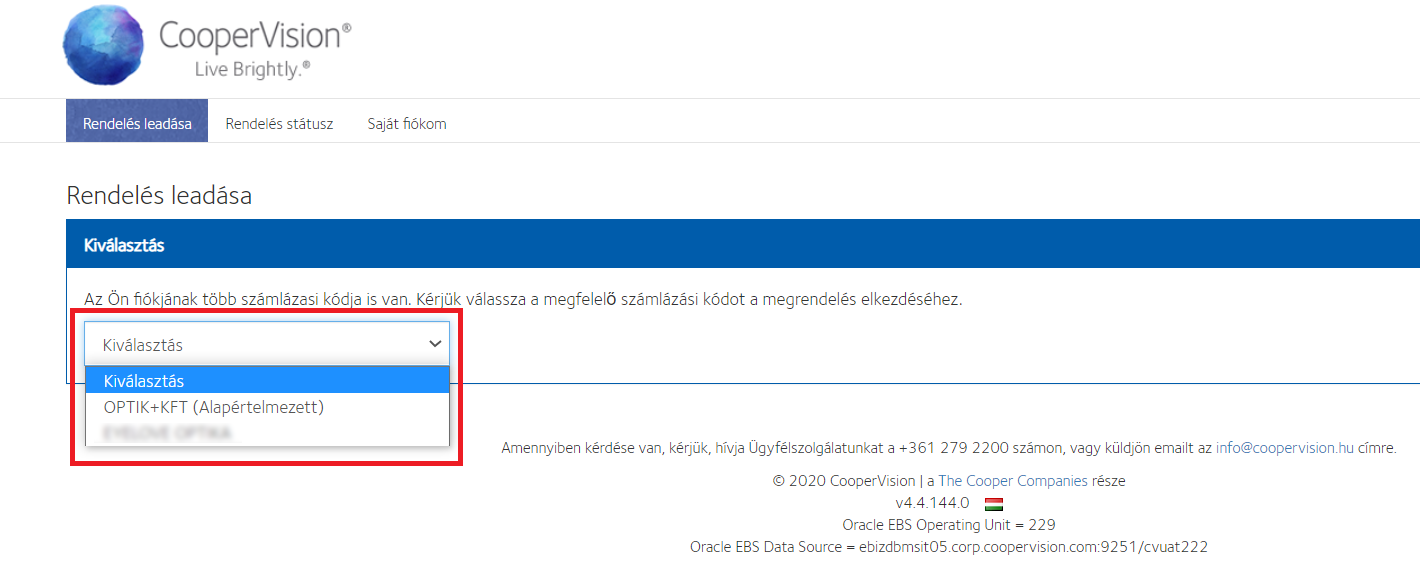
Task: Choose OPTIK+KFT (Alapértelmezett) from the dropdown list
Action: (x=267, y=407)
